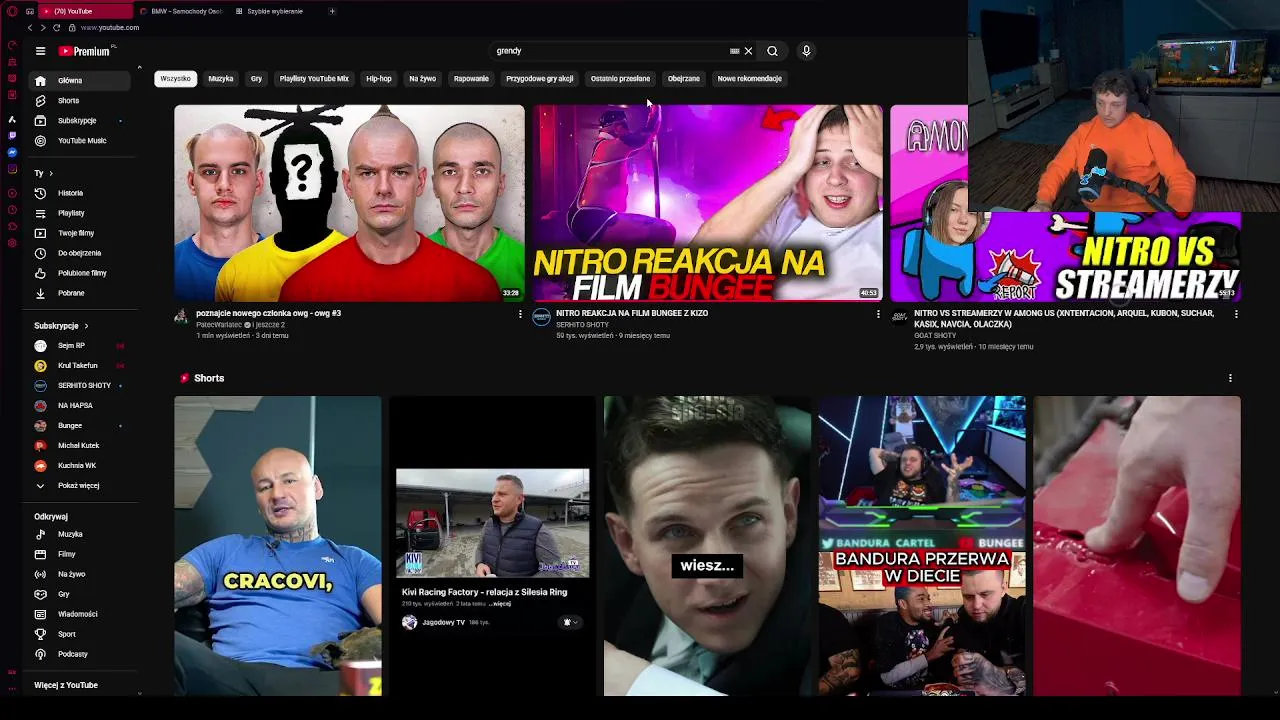Open Podcasty under Odkrywaj
Screen dimensions: 1280x720
pos(80,654)
